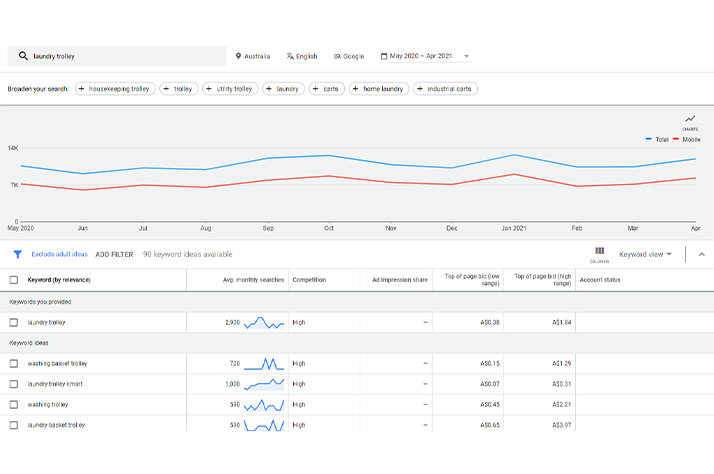Image resolution: width=714 pixels, height=474 pixels.
Task: Click the A$2.21 high bid value
Action: tap(561, 404)
